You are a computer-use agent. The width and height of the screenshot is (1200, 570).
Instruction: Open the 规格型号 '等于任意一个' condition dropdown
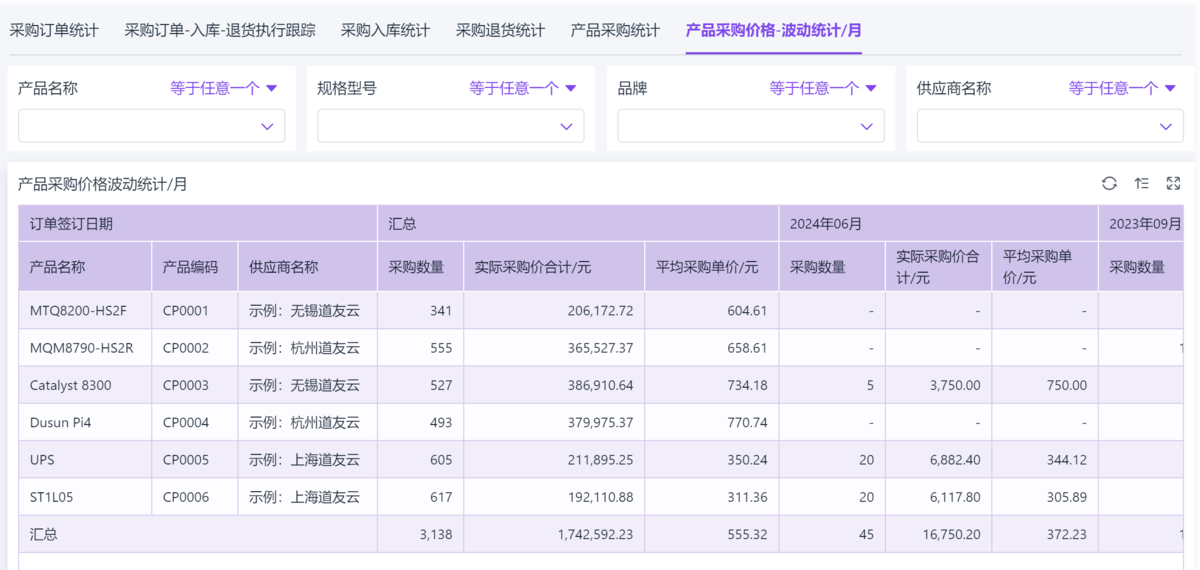point(523,88)
